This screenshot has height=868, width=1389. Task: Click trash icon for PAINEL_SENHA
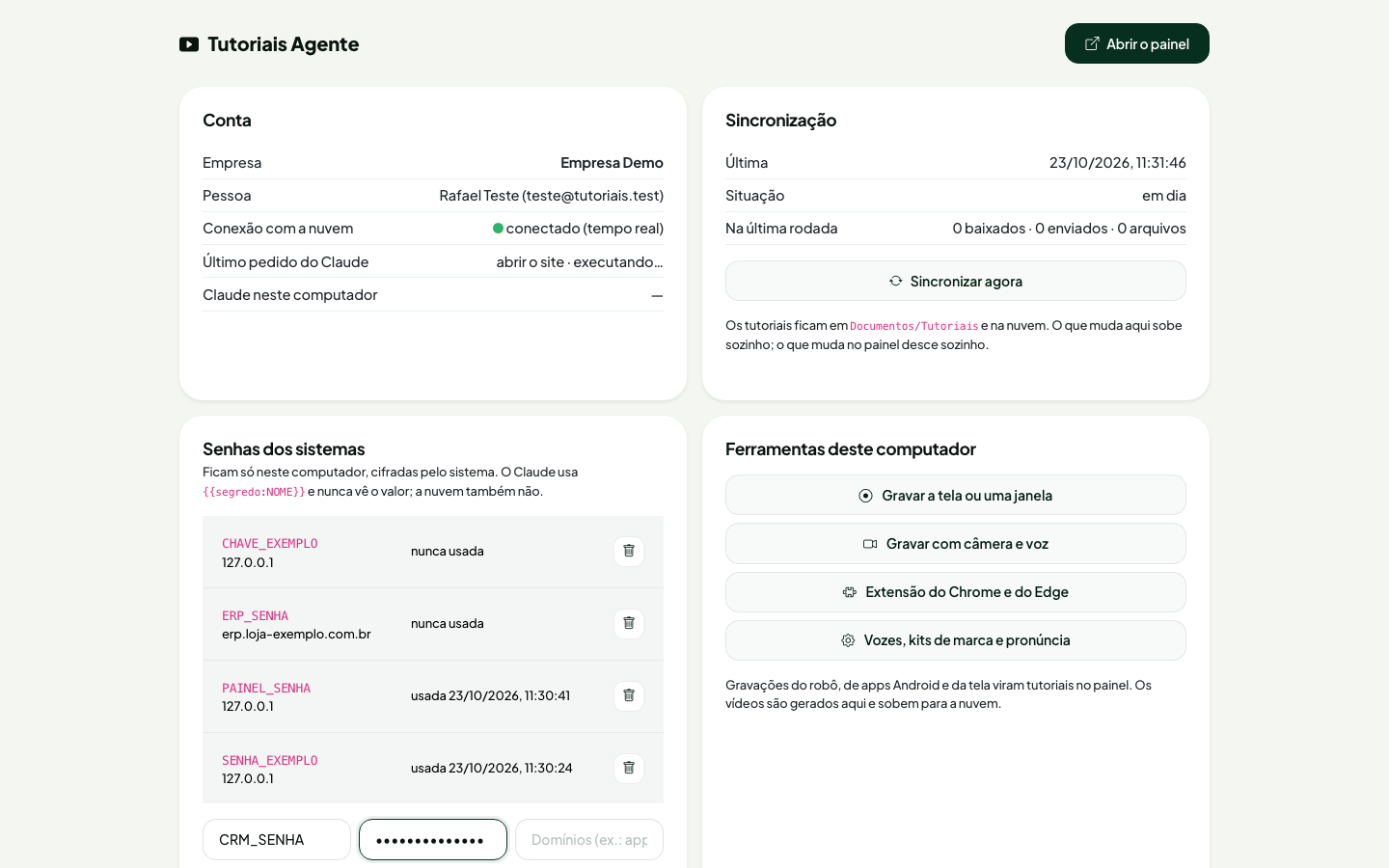pos(629,696)
